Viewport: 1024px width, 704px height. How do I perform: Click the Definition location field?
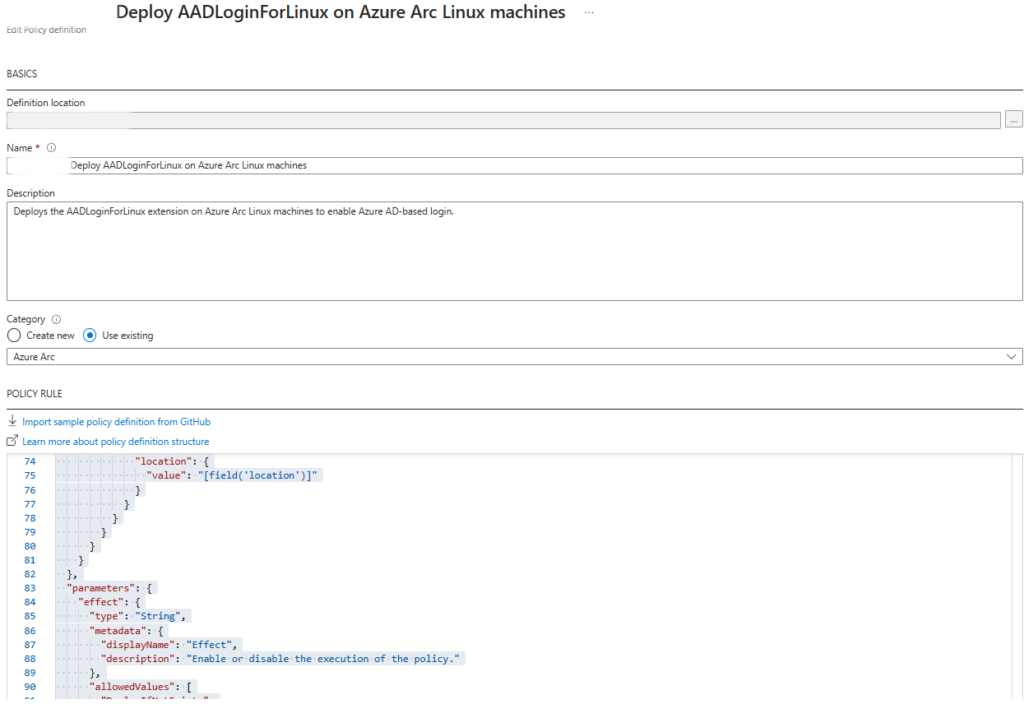[500, 119]
